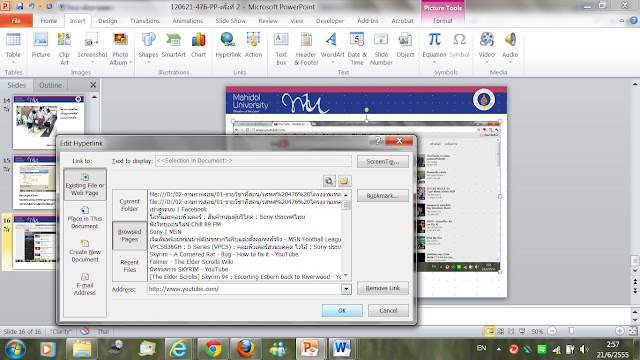Open the Animations tab

point(187,20)
